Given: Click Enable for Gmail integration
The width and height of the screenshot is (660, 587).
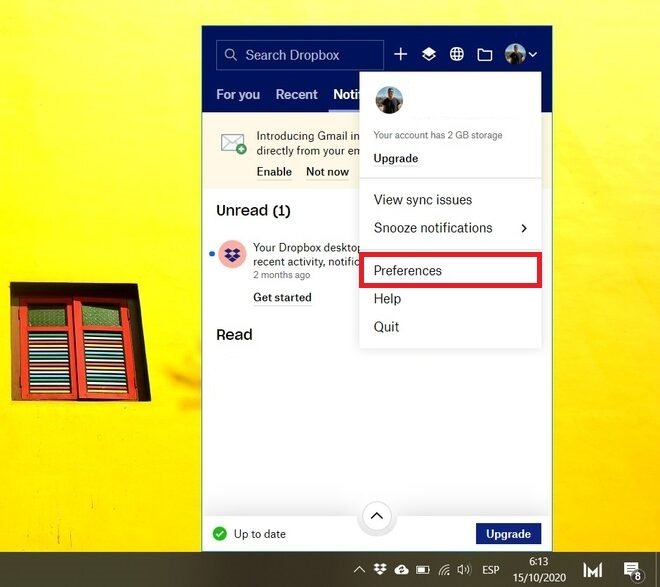Looking at the screenshot, I should pyautogui.click(x=274, y=172).
